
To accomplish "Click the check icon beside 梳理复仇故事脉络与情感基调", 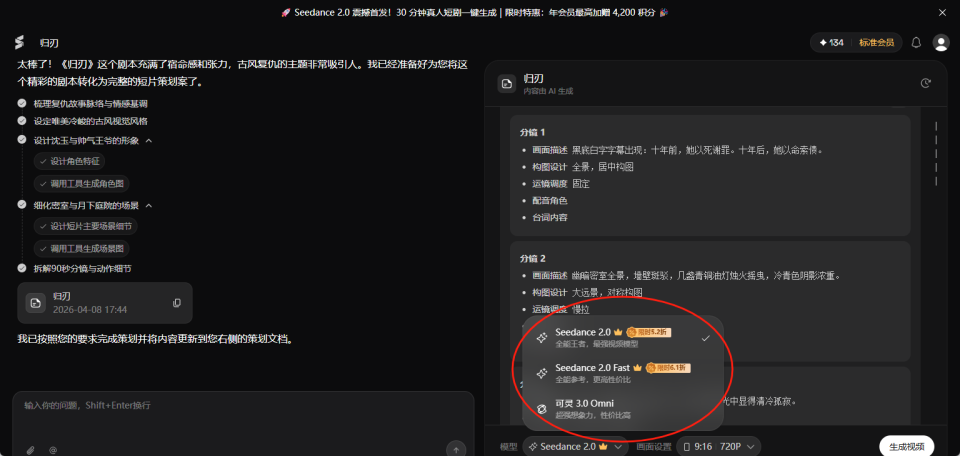I will 22,103.
